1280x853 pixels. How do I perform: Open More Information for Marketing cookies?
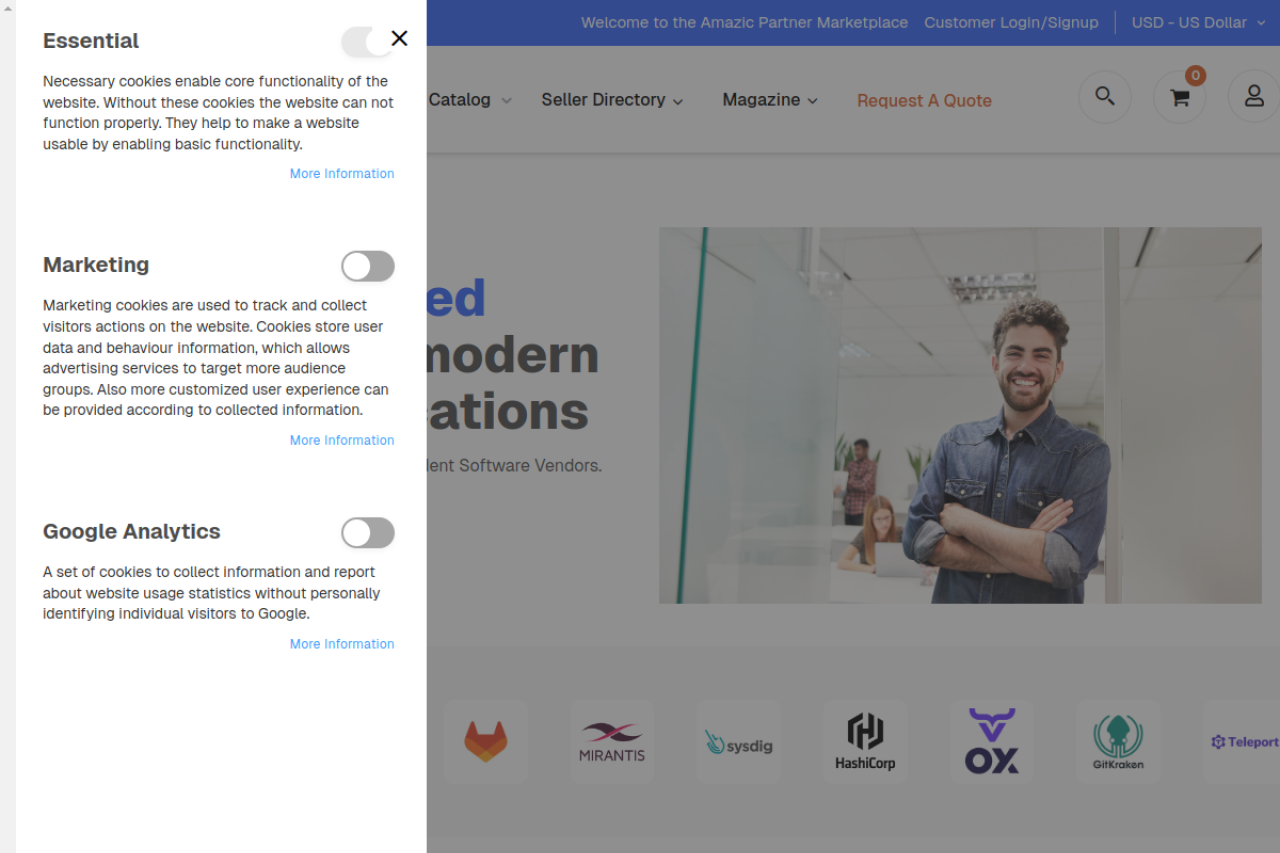click(x=342, y=440)
